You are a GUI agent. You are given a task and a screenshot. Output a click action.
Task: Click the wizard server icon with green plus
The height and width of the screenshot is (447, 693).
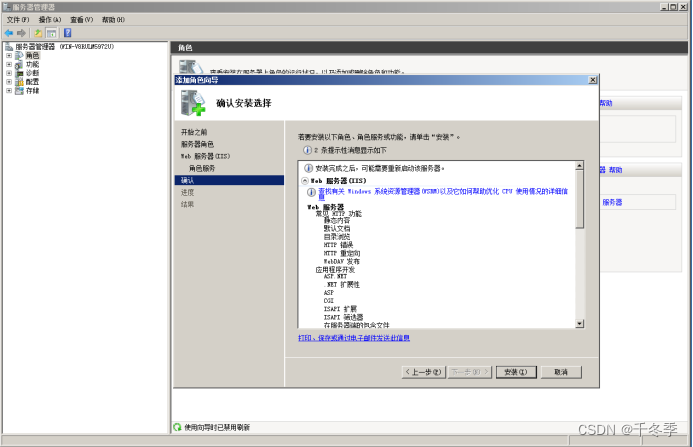(x=193, y=103)
